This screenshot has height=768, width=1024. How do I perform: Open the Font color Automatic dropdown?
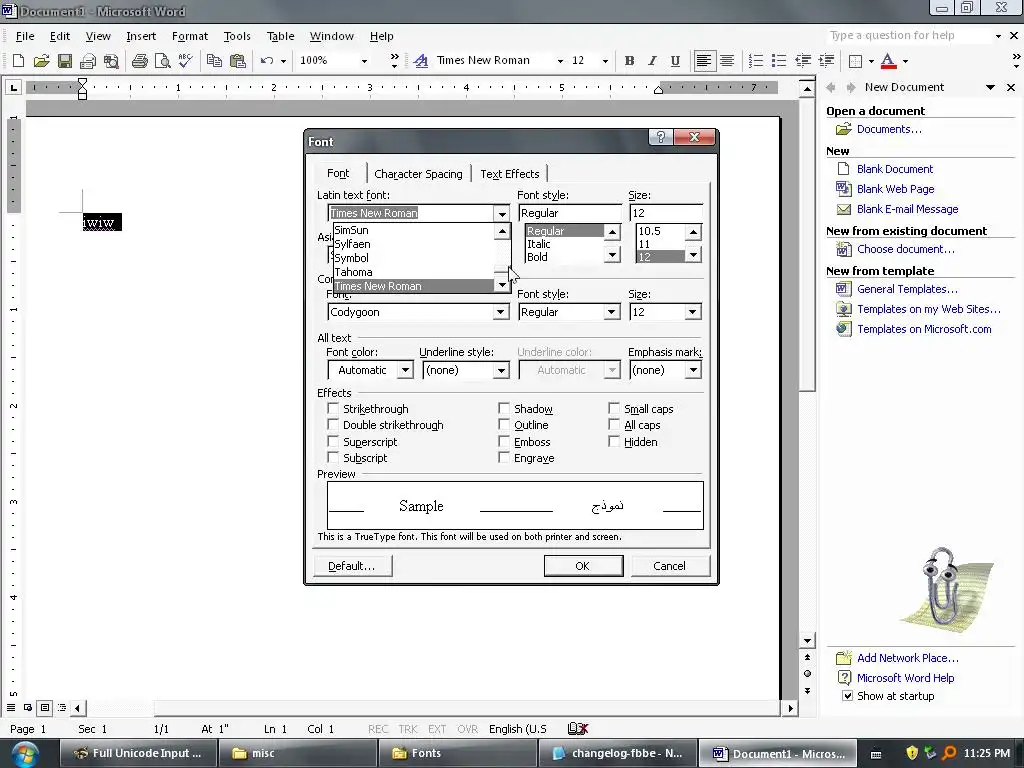coord(405,370)
